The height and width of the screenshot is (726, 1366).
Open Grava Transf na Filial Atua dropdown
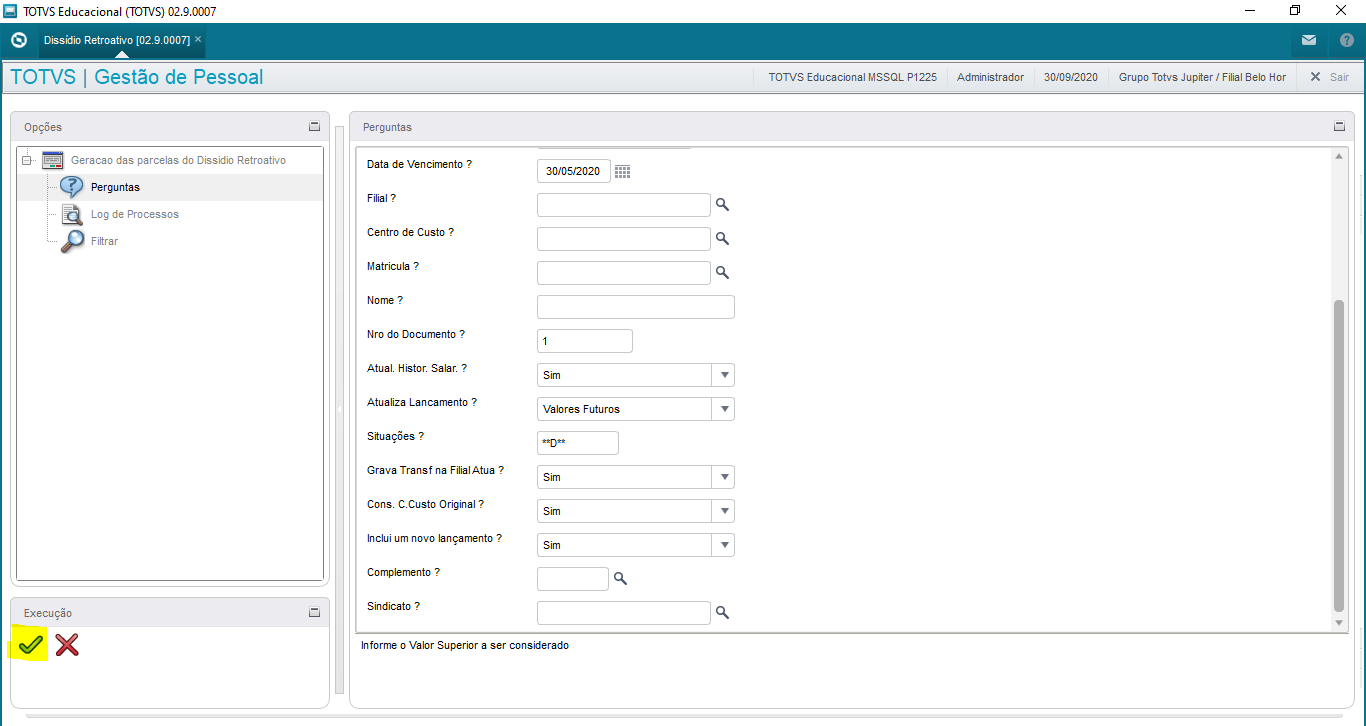coord(723,477)
